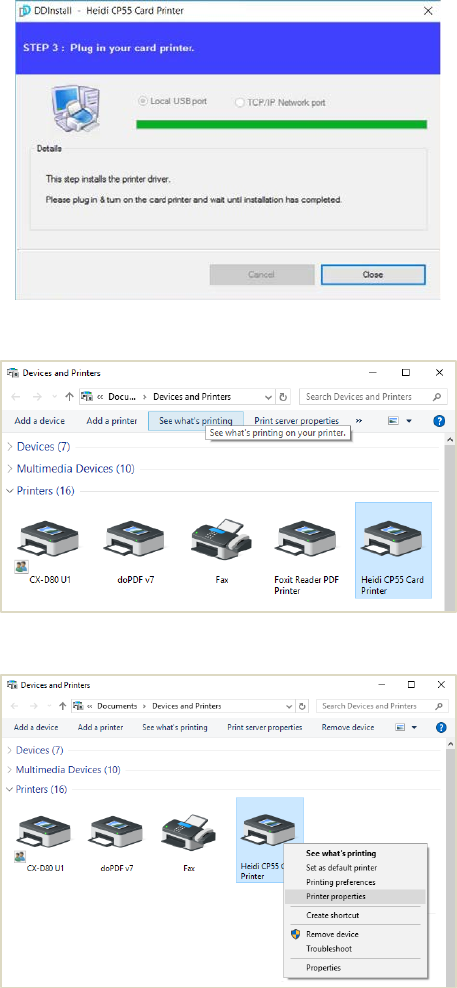Click vertical scrollbar in upper Devices window
The image size is (457, 988).
pos(450,520)
